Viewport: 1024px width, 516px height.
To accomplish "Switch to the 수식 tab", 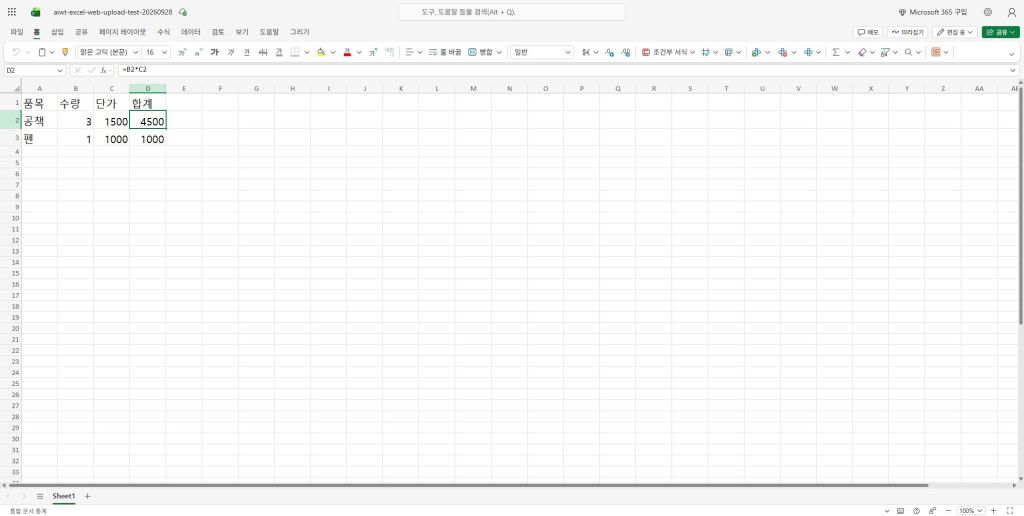I will coord(163,31).
